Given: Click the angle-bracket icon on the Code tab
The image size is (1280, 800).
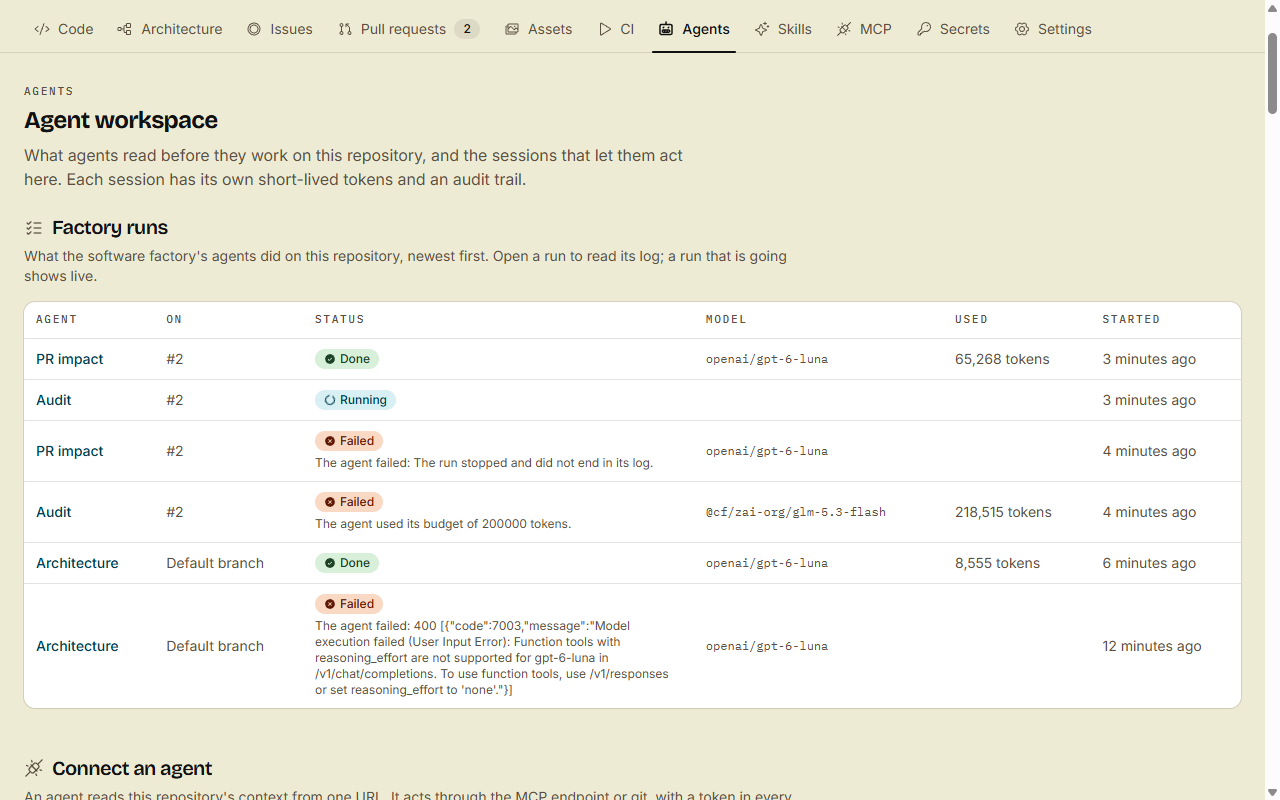Looking at the screenshot, I should pos(42,29).
